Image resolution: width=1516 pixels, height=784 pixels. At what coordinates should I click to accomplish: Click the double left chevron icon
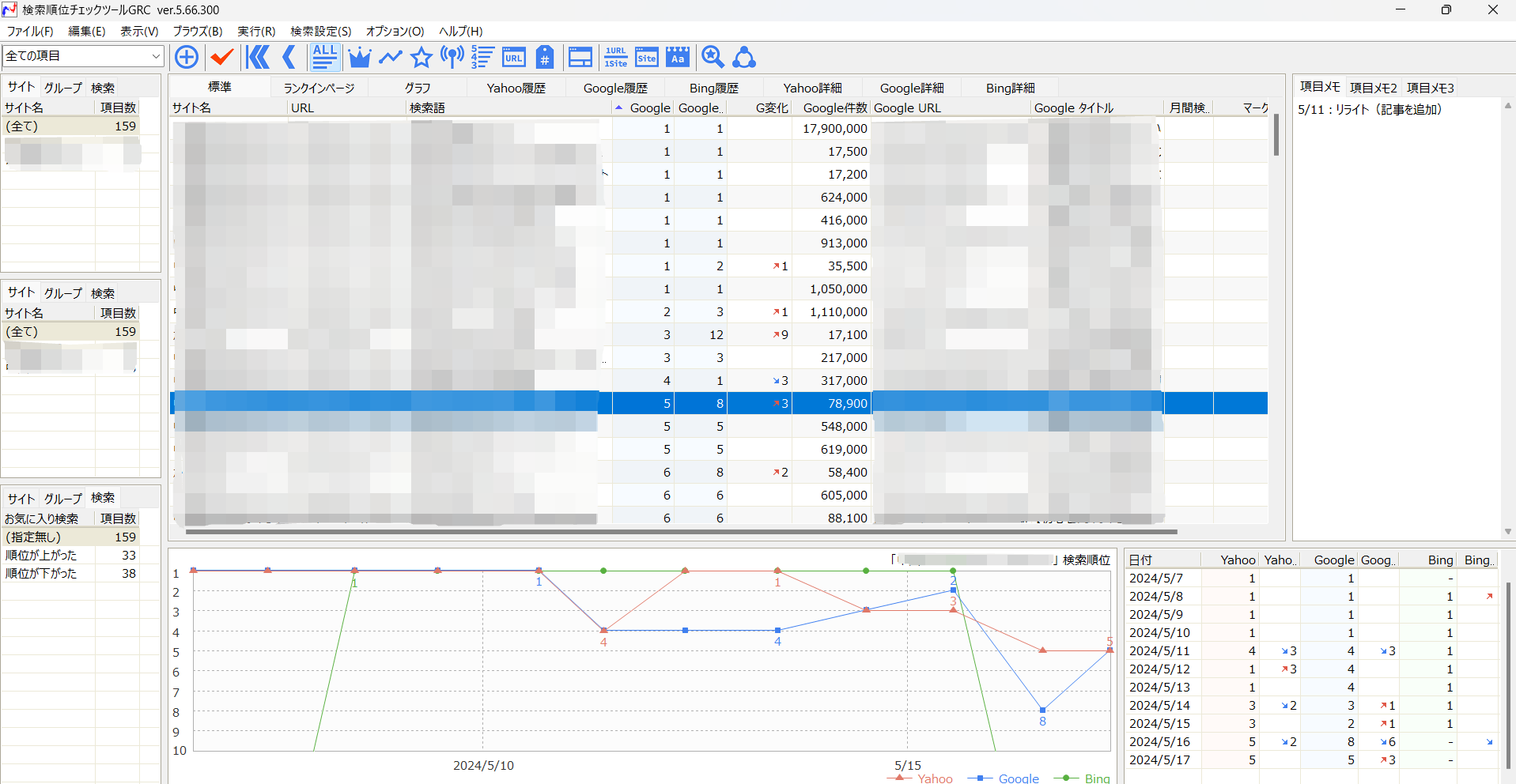258,57
